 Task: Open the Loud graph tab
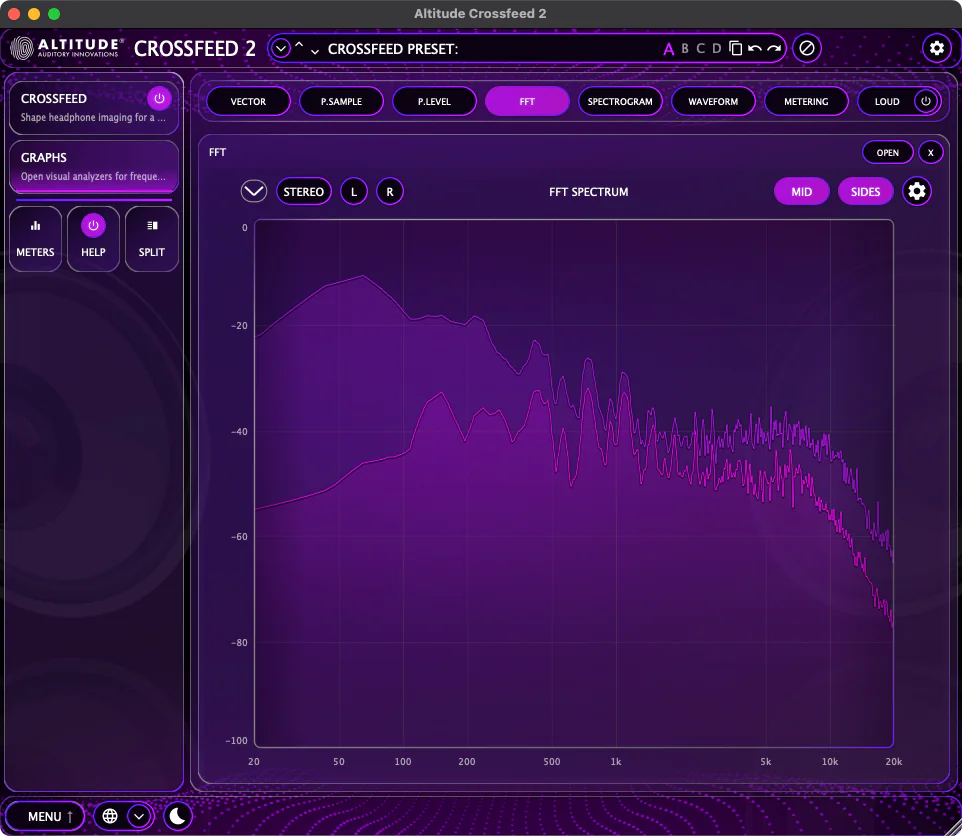click(887, 101)
